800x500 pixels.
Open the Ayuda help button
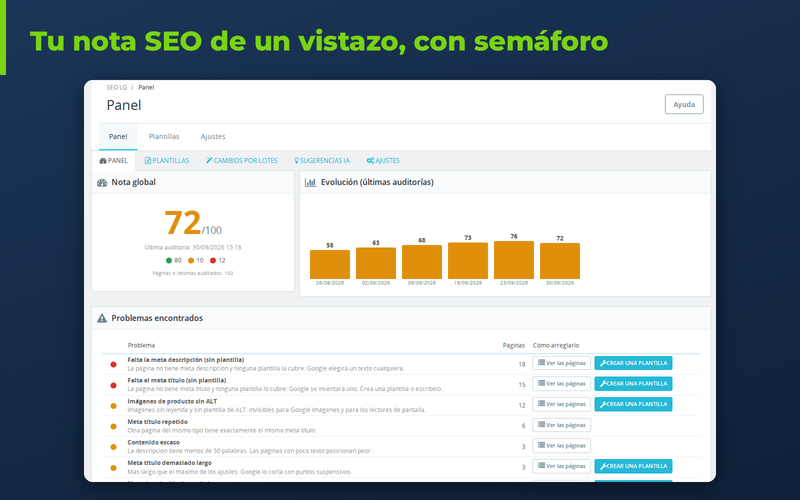(x=684, y=104)
